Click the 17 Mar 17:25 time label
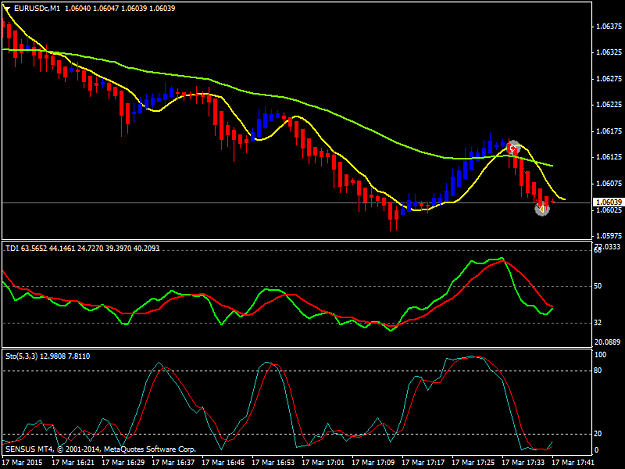Viewport: 625px width, 469px height. (x=473, y=462)
